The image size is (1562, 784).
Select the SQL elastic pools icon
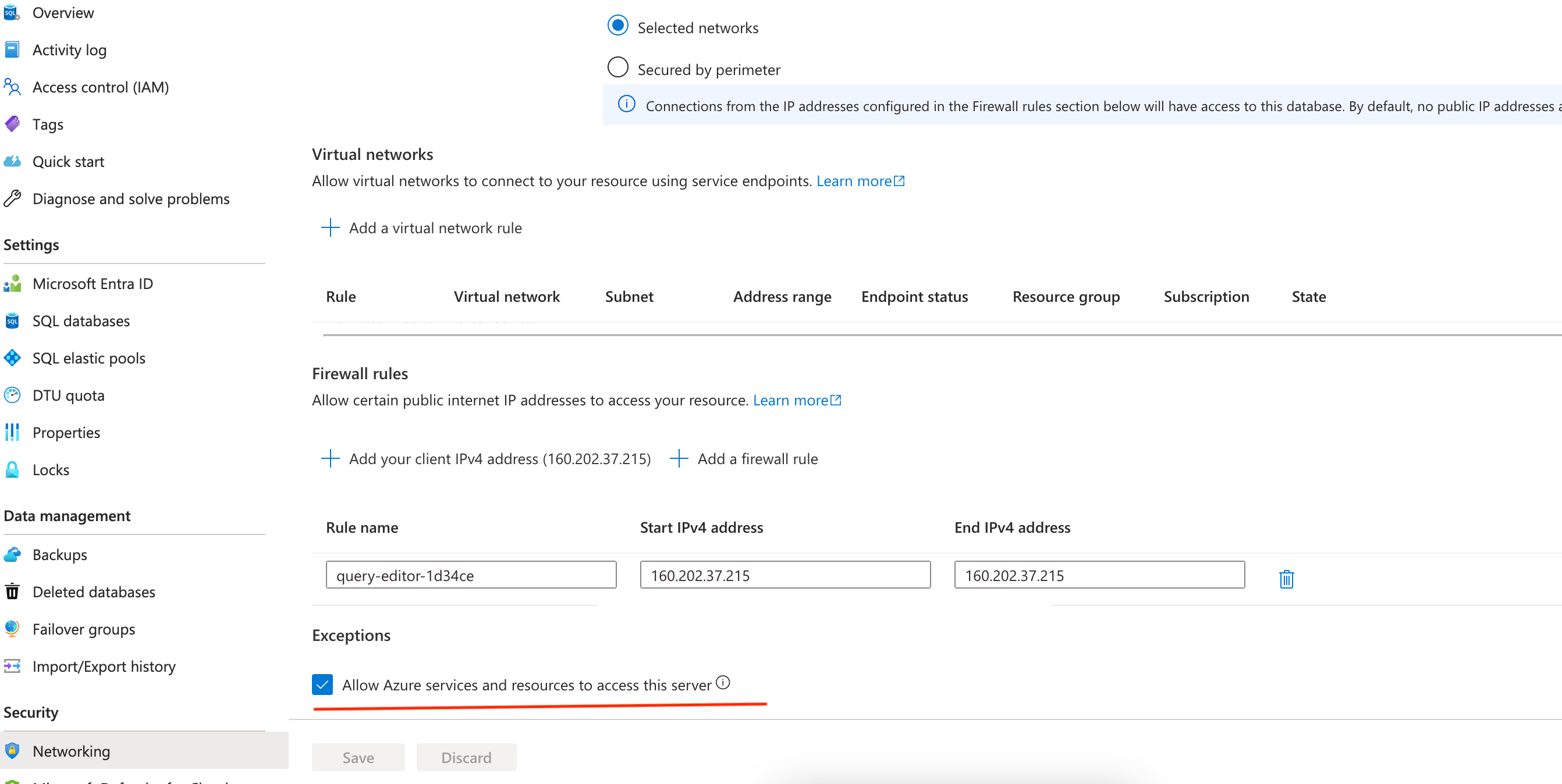[x=12, y=358]
